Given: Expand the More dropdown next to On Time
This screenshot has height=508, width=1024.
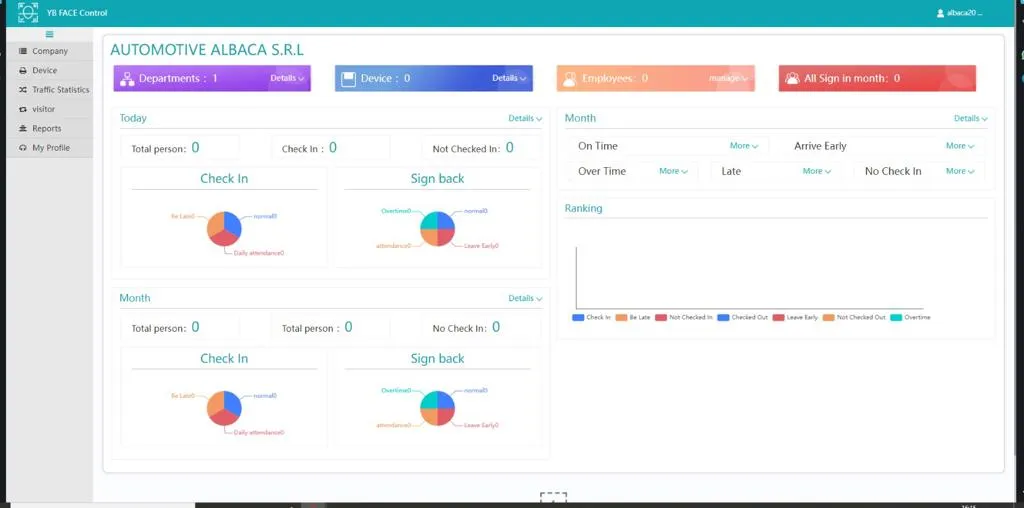Looking at the screenshot, I should [x=743, y=146].
